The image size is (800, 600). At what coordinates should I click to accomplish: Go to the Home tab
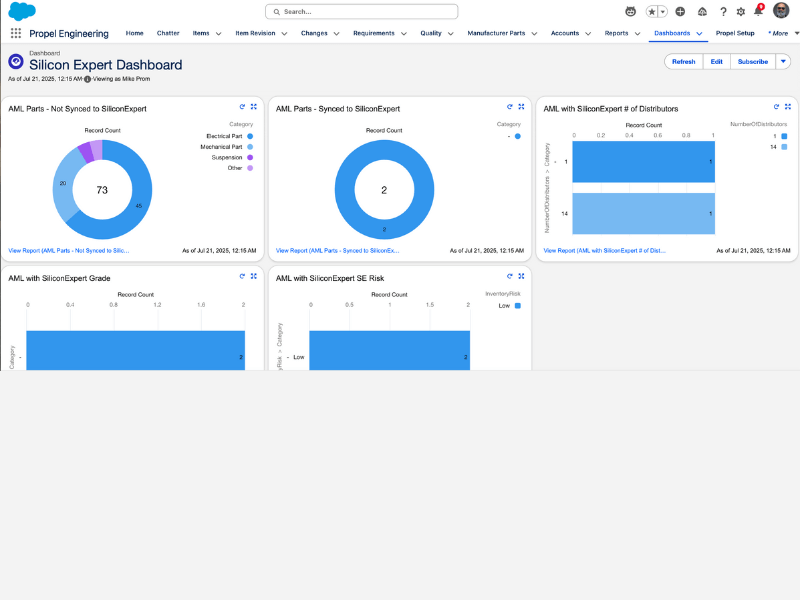point(135,33)
